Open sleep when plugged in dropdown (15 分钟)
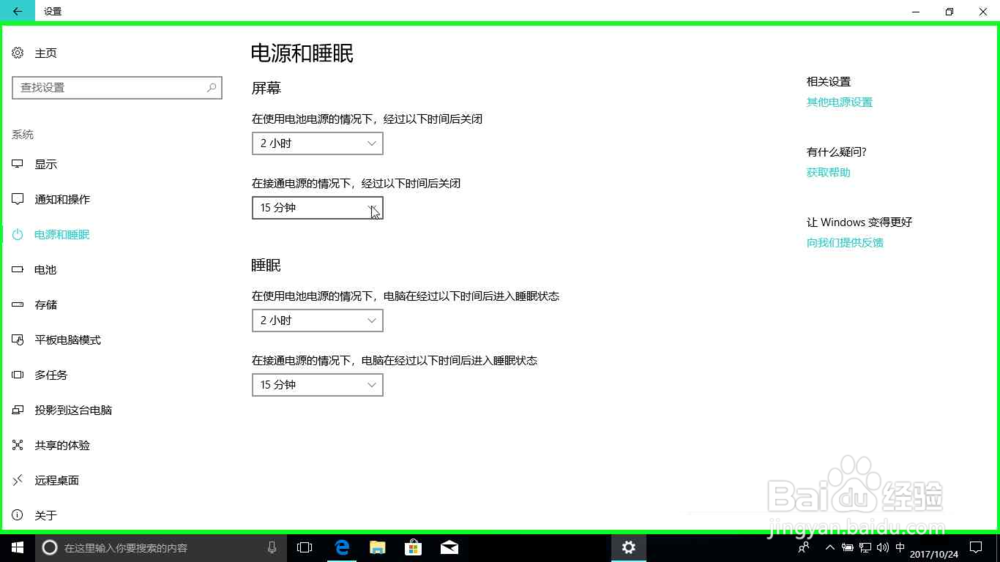Image resolution: width=1000 pixels, height=562 pixels. 318,385
